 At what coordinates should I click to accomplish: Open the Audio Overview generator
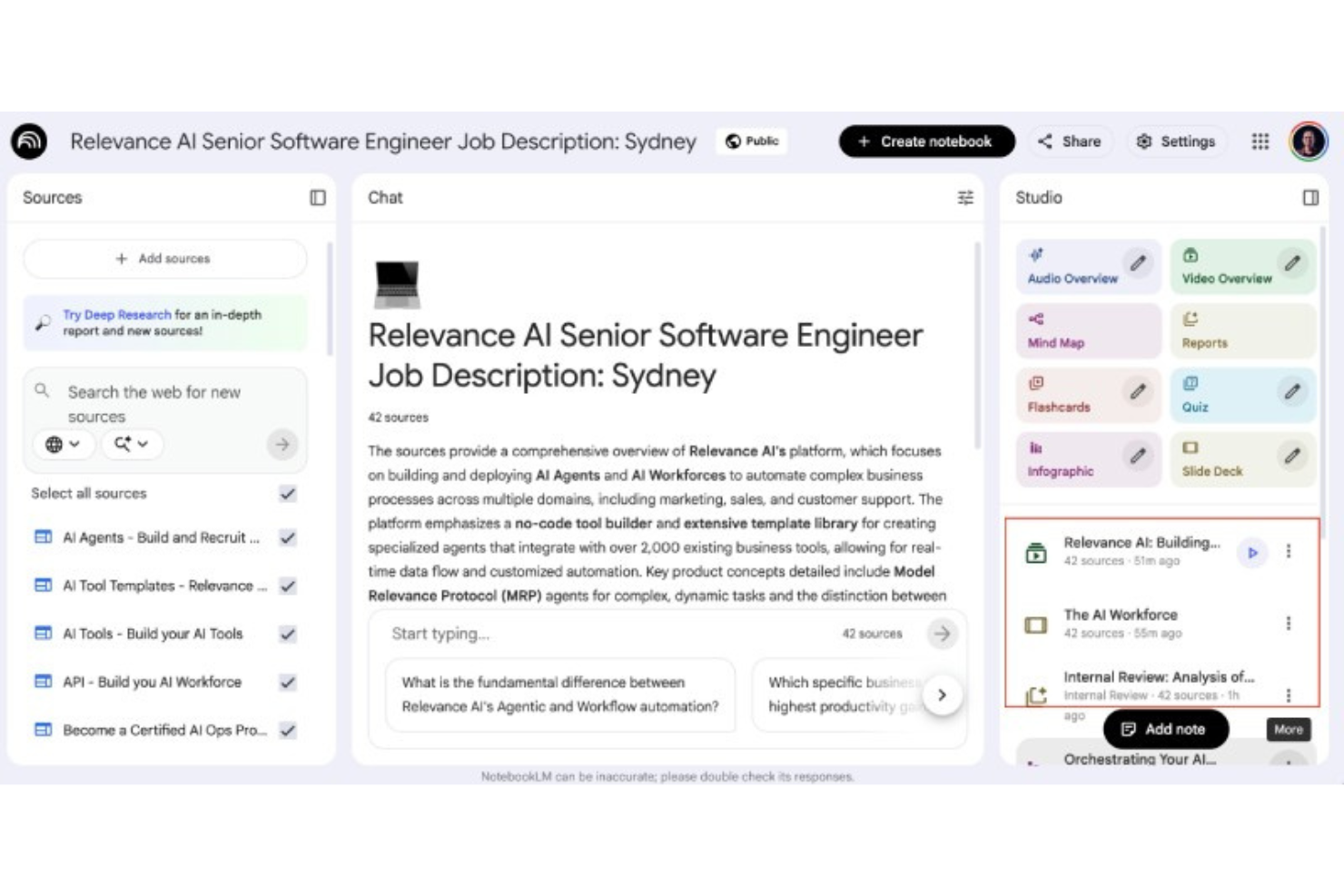coord(1072,267)
